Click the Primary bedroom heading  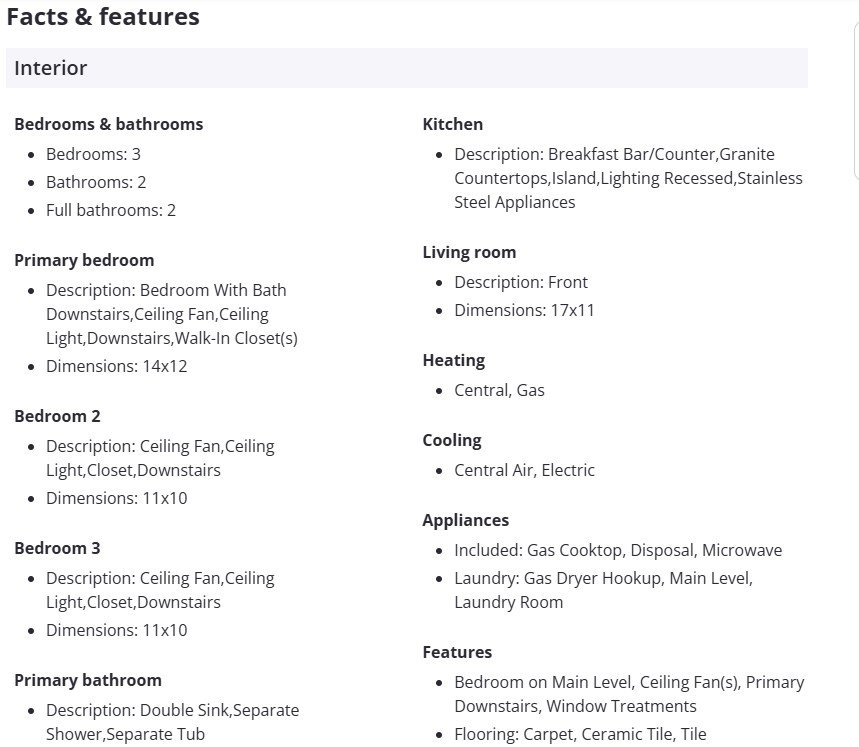pyautogui.click(x=84, y=260)
